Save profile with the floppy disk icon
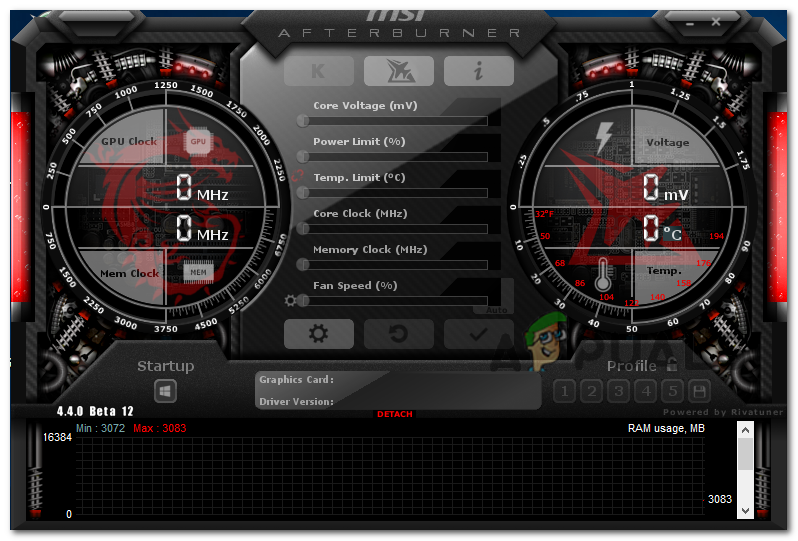The height and width of the screenshot is (541, 798). (x=700, y=391)
